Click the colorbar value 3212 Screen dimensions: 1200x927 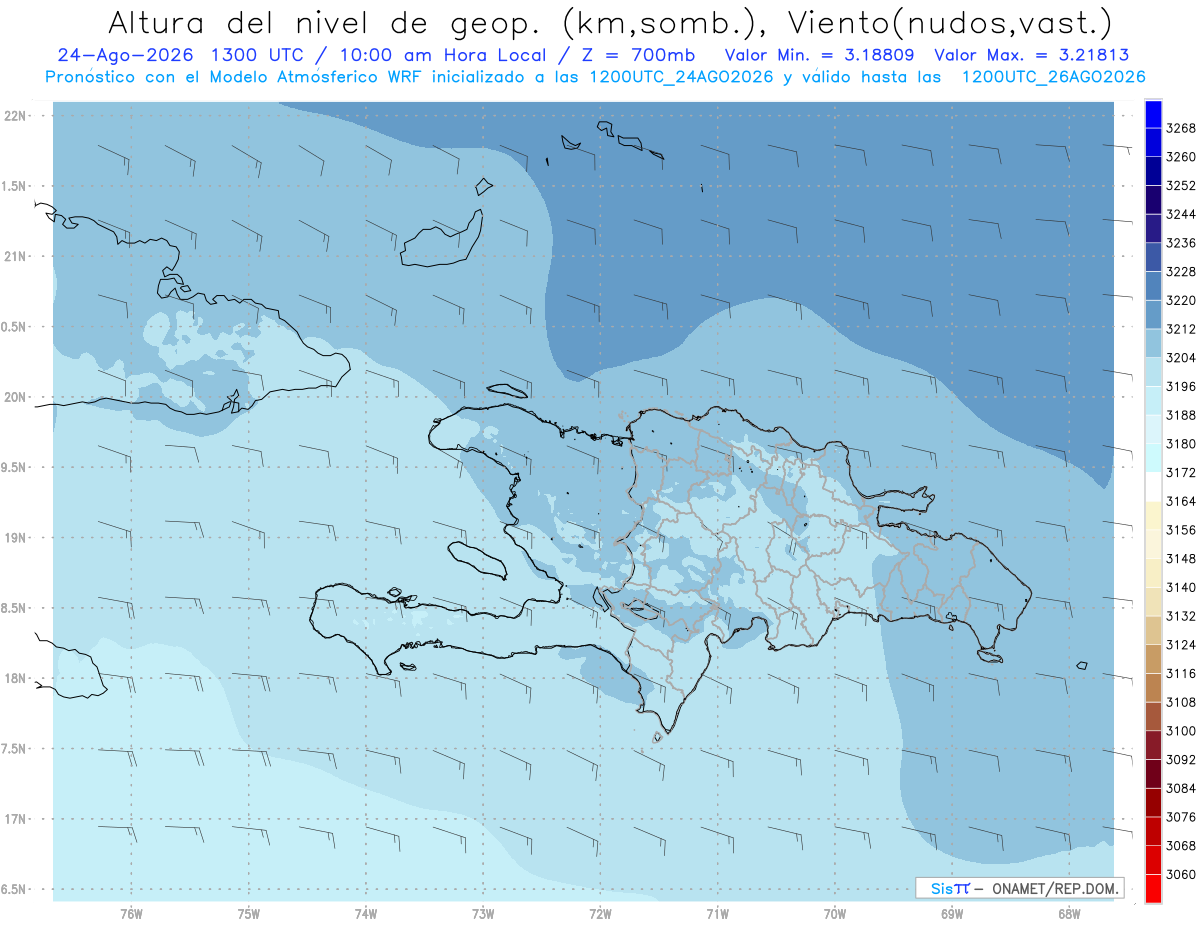1181,329
